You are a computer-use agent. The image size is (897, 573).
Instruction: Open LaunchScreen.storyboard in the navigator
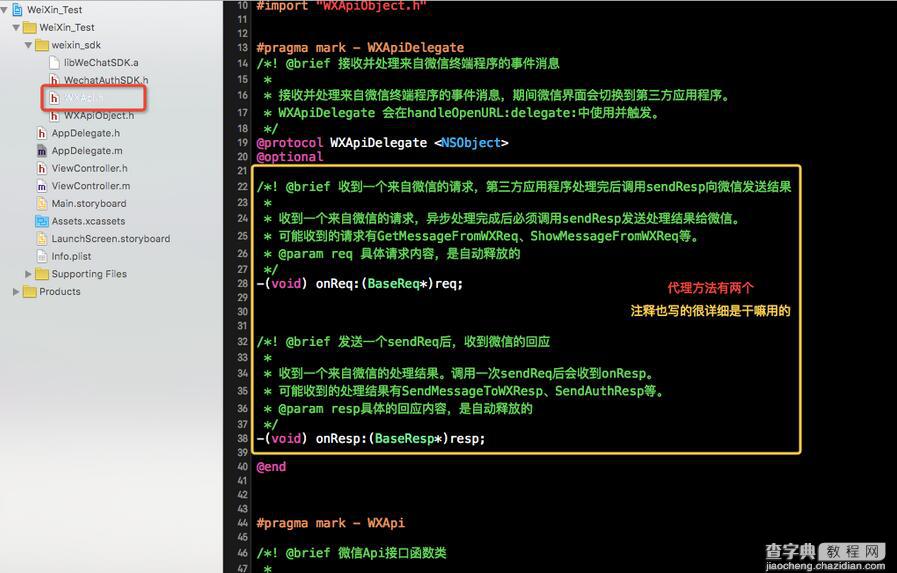[111, 239]
